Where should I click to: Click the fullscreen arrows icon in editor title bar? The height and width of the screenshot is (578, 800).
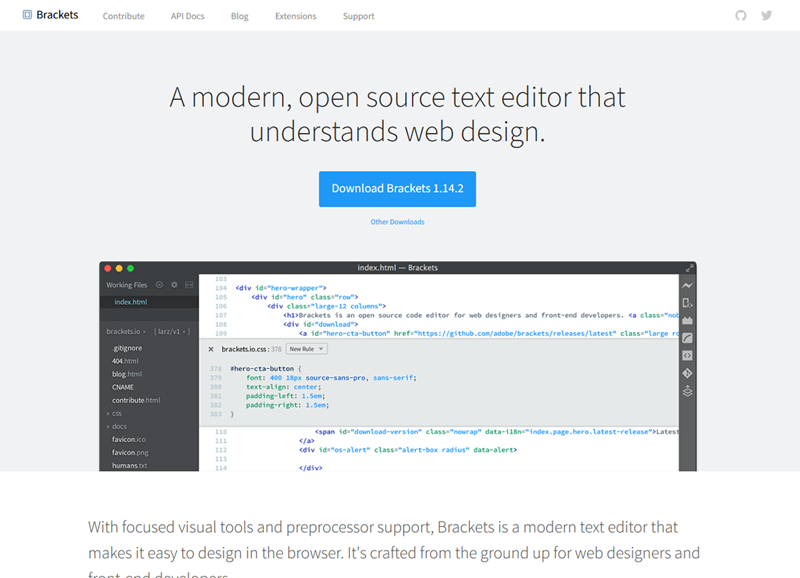tap(689, 268)
